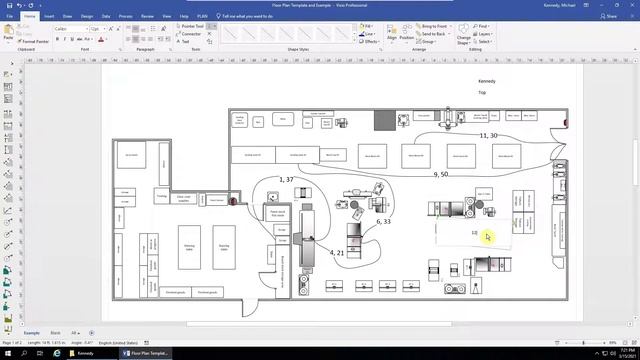Toggle Underline formatting

tap(72, 39)
